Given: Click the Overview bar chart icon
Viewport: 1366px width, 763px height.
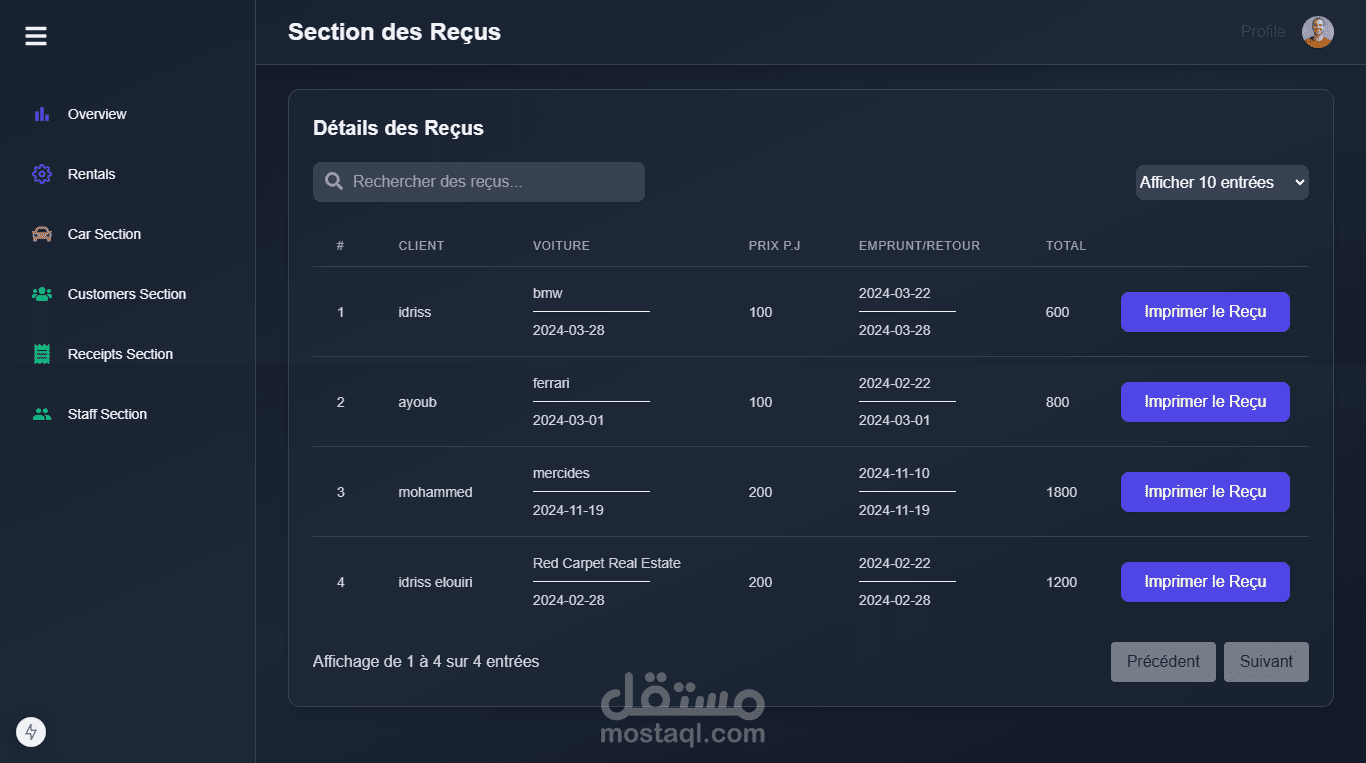Looking at the screenshot, I should [x=41, y=114].
